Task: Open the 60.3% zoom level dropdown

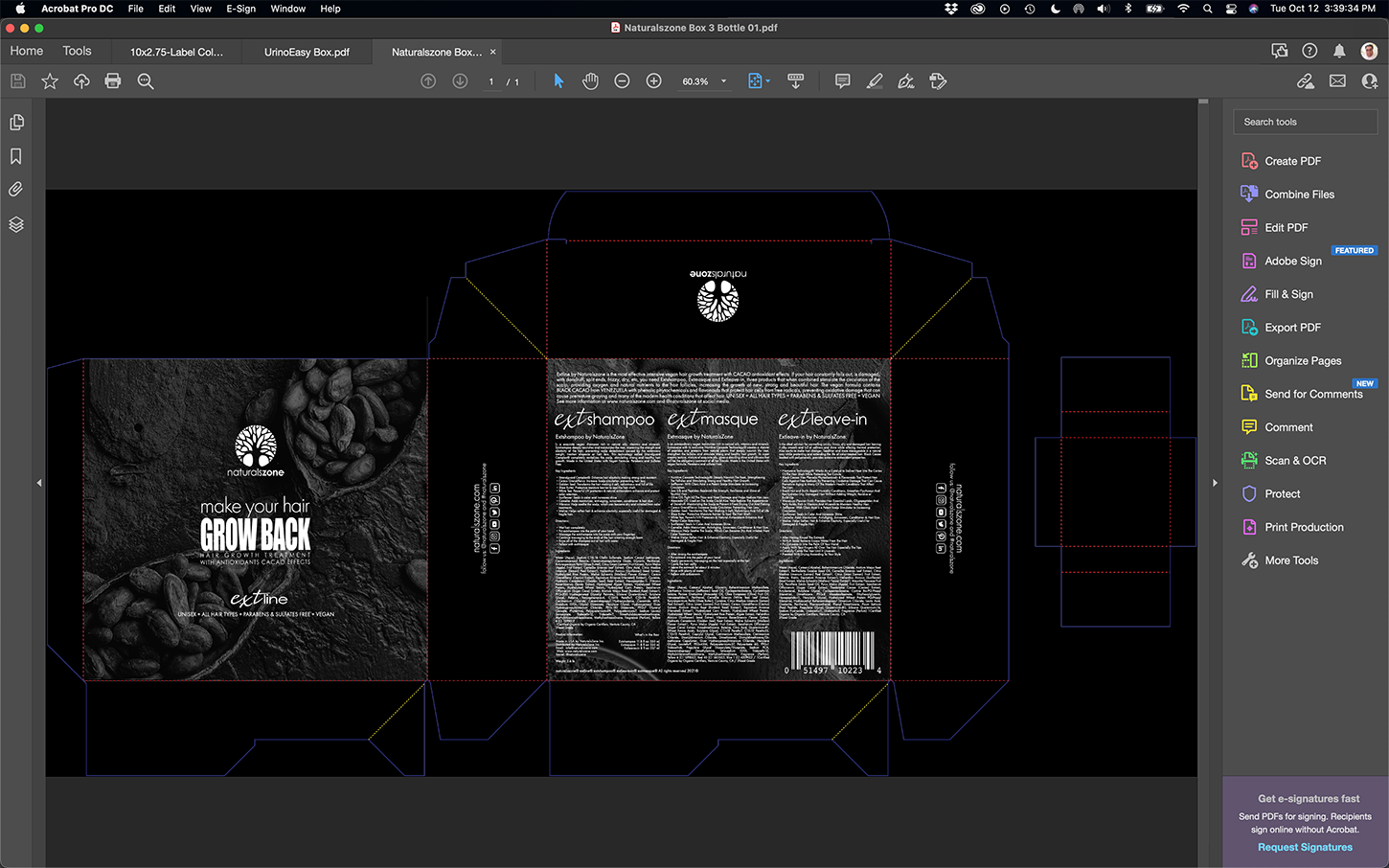Action: pos(723,81)
